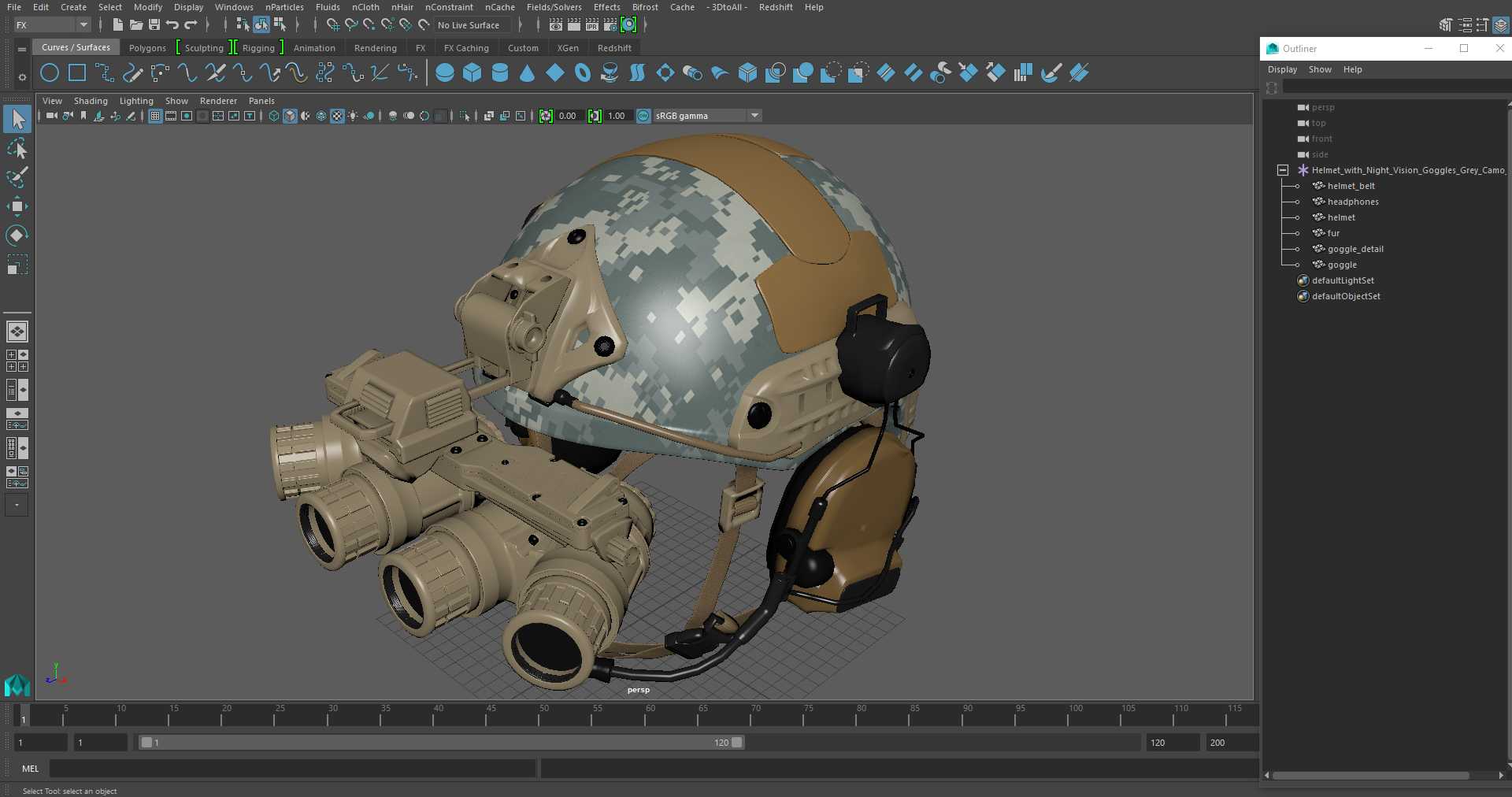1512x797 pixels.
Task: Activate the Scale tool
Action: [17, 264]
